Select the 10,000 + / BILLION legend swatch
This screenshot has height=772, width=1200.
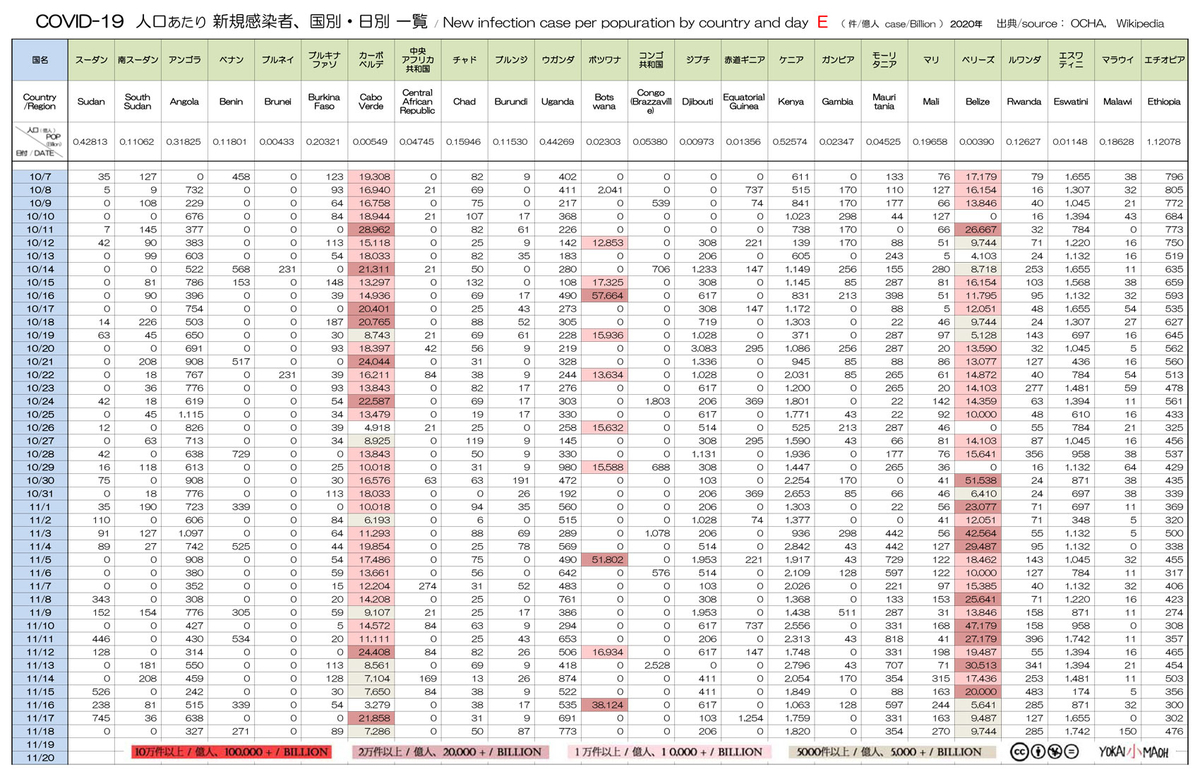(670, 751)
